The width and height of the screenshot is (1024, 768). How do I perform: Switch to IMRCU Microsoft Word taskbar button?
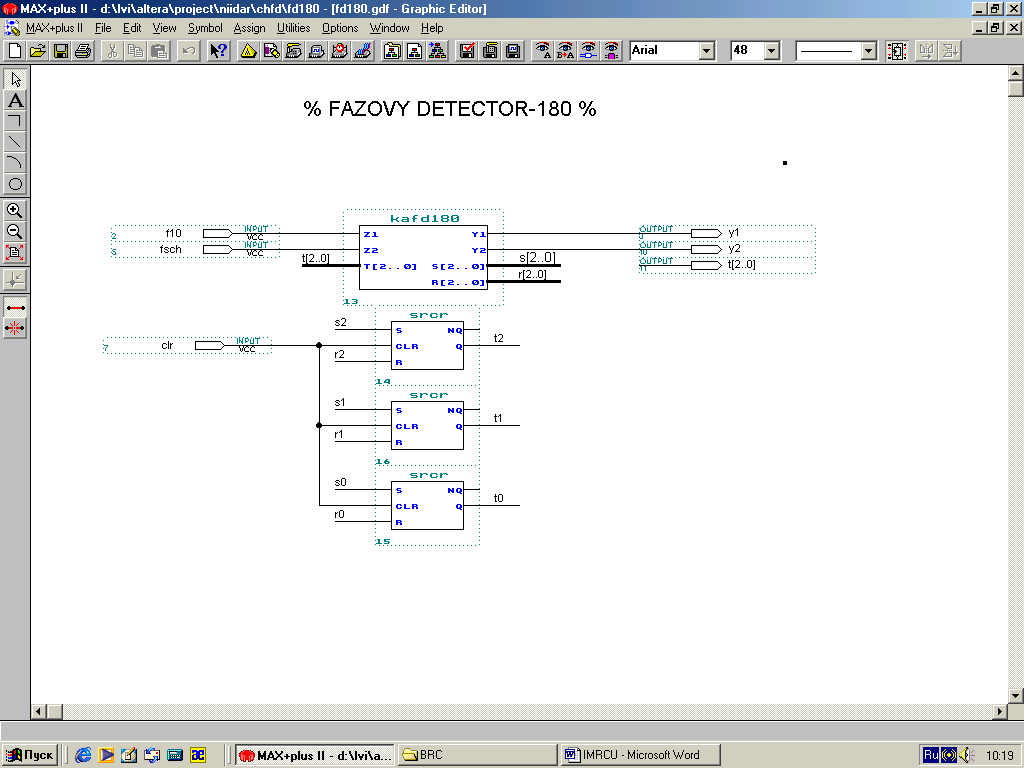click(641, 755)
